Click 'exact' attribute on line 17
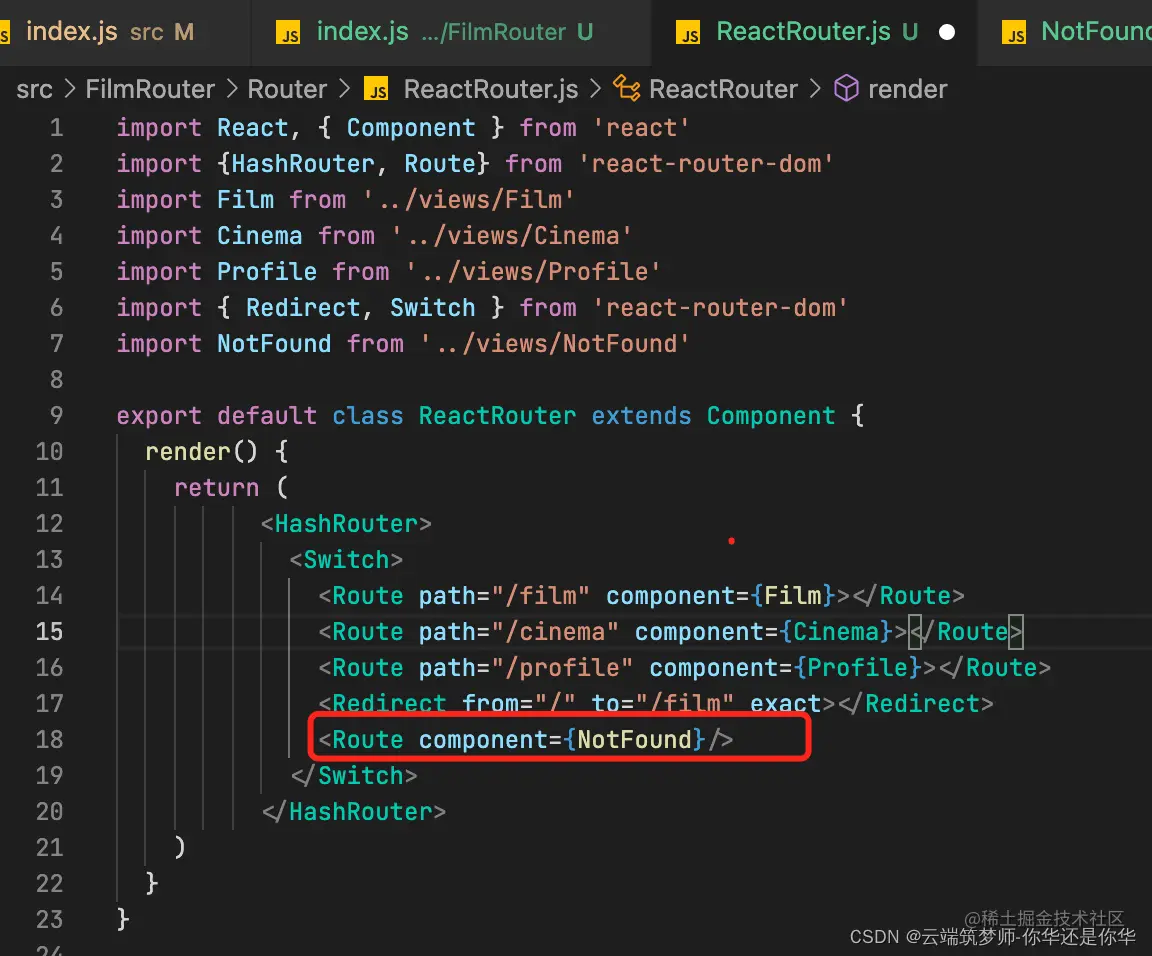This screenshot has height=956, width=1152. tap(785, 704)
